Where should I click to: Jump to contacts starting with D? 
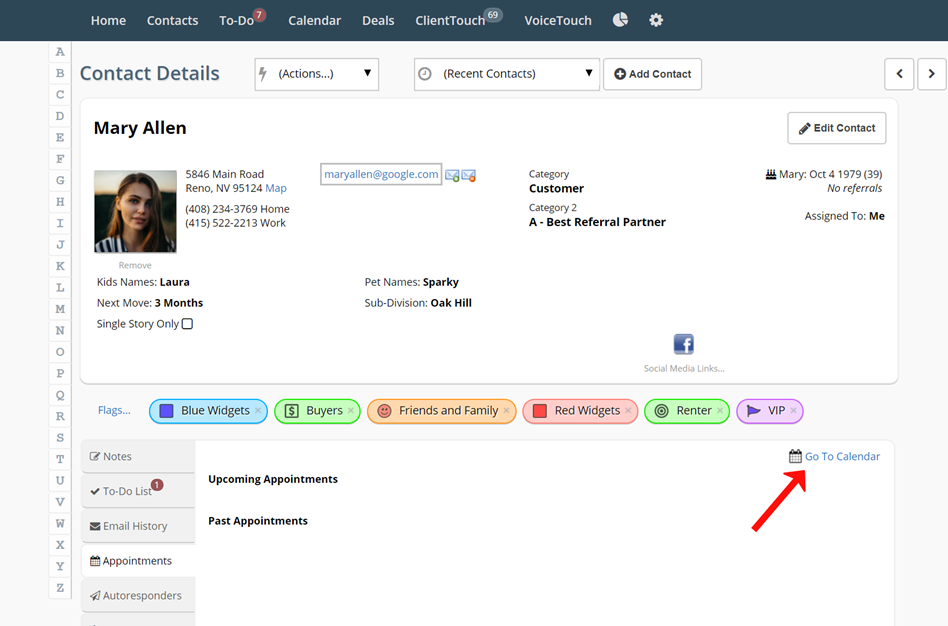[x=60, y=116]
